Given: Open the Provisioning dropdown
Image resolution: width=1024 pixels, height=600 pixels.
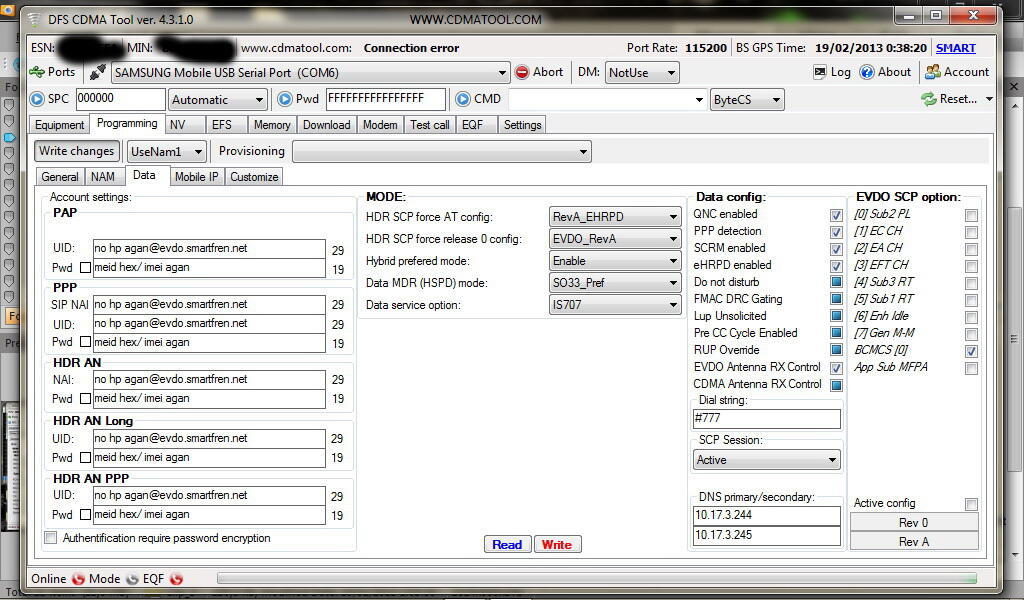Looking at the screenshot, I should point(441,151).
